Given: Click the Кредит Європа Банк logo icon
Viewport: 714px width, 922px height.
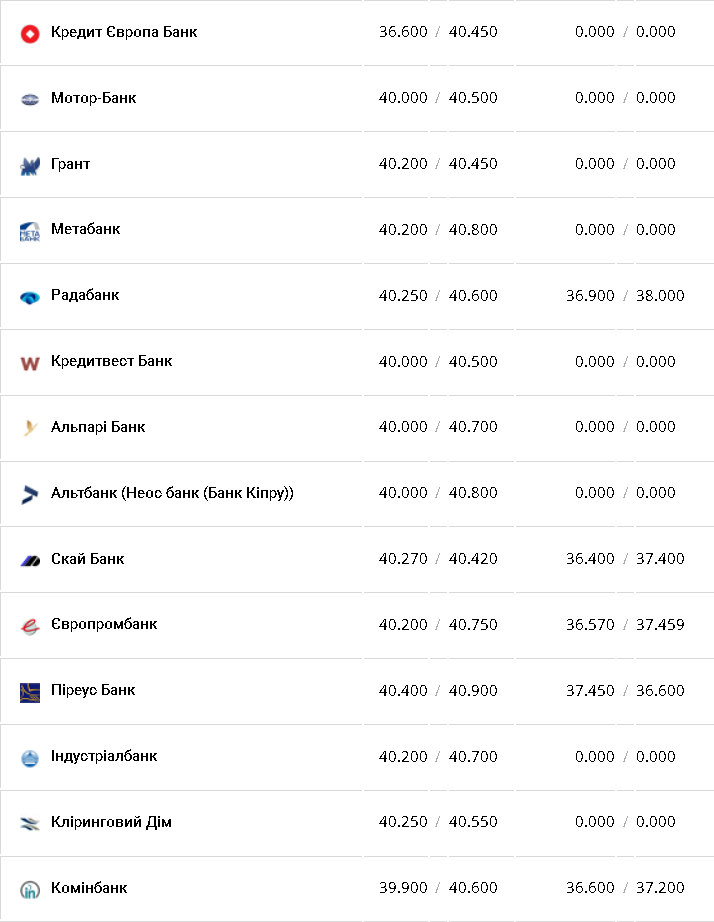Looking at the screenshot, I should (30, 33).
